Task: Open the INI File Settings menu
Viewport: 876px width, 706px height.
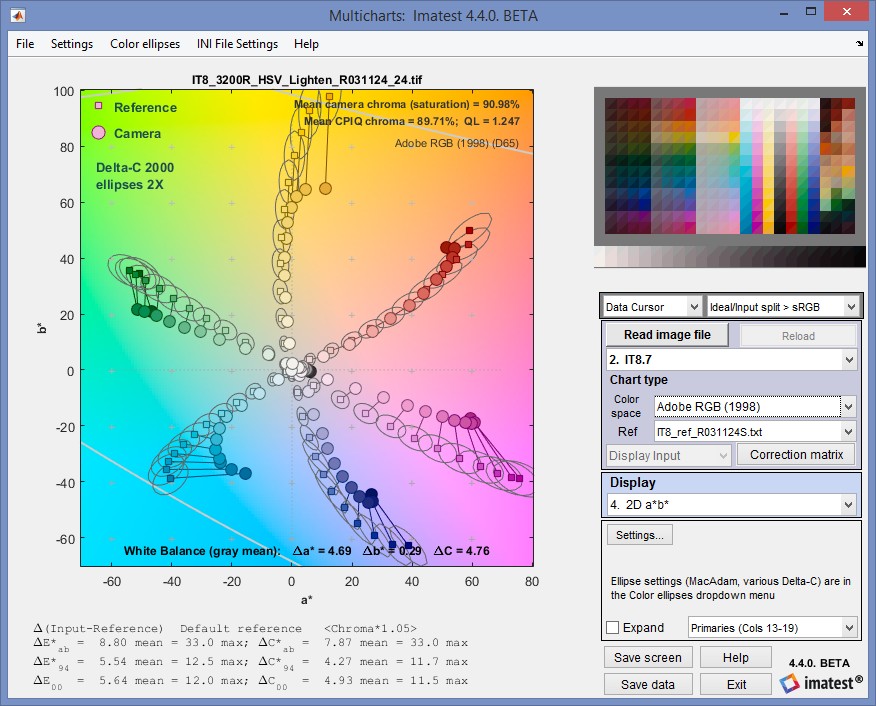Action: tap(237, 44)
